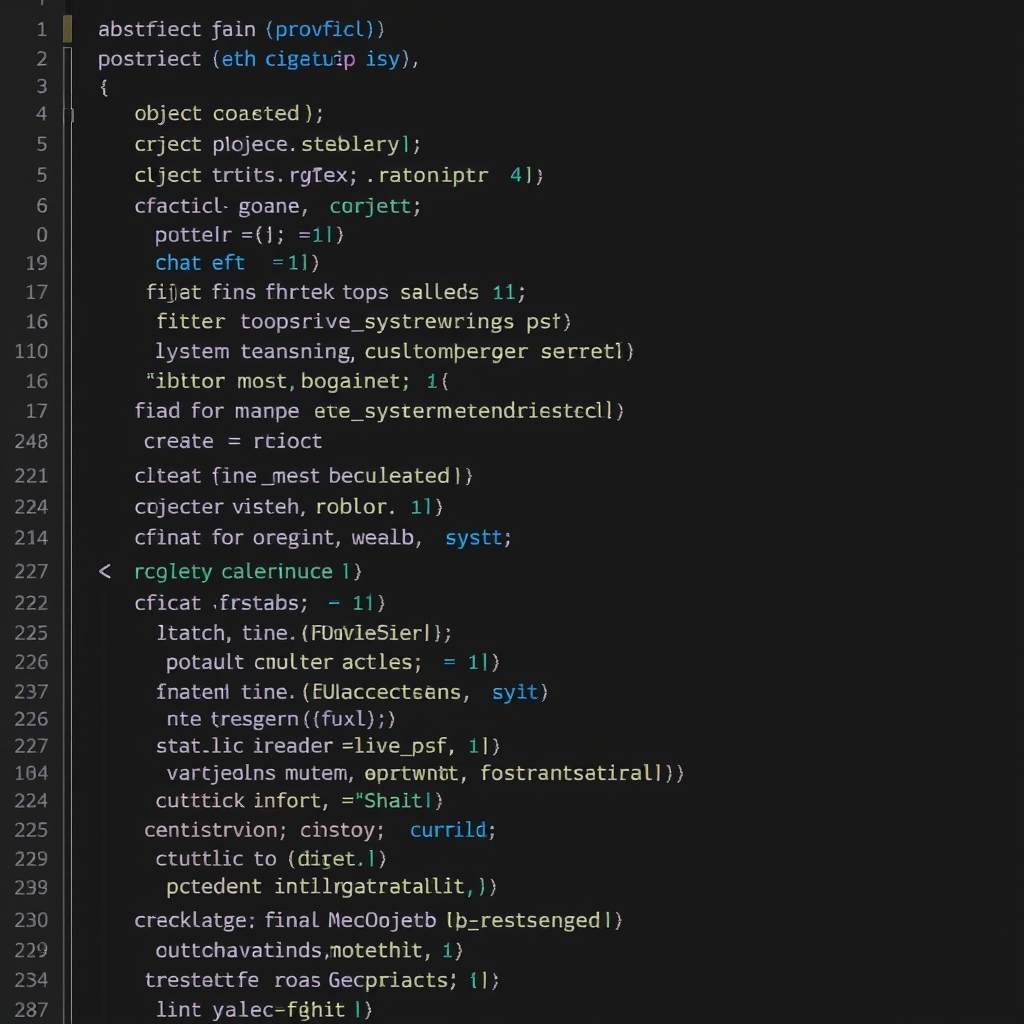Click the blue "systt" keyword

click(x=477, y=538)
